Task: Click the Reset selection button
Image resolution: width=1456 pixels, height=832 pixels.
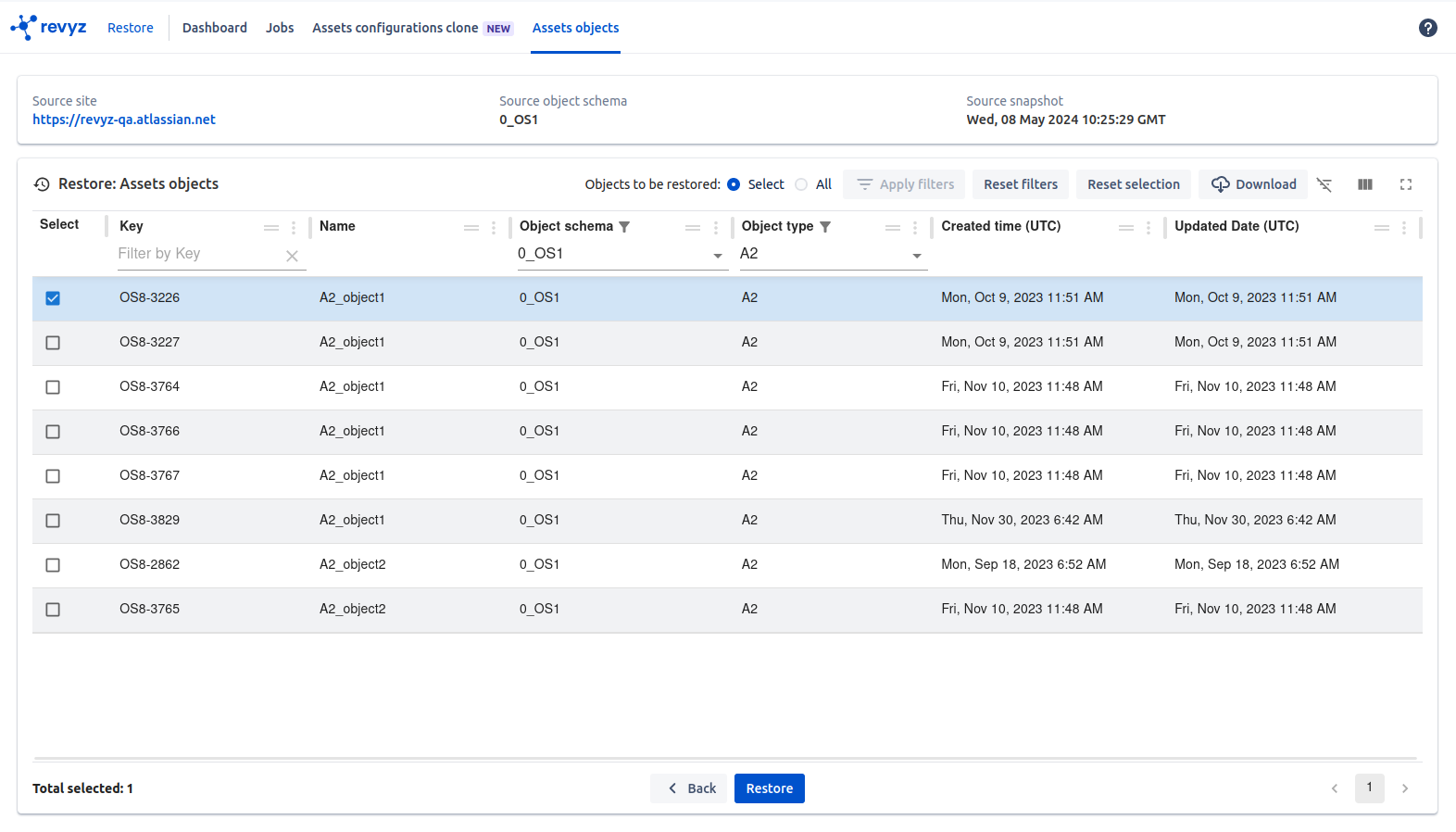Action: pos(1134,184)
